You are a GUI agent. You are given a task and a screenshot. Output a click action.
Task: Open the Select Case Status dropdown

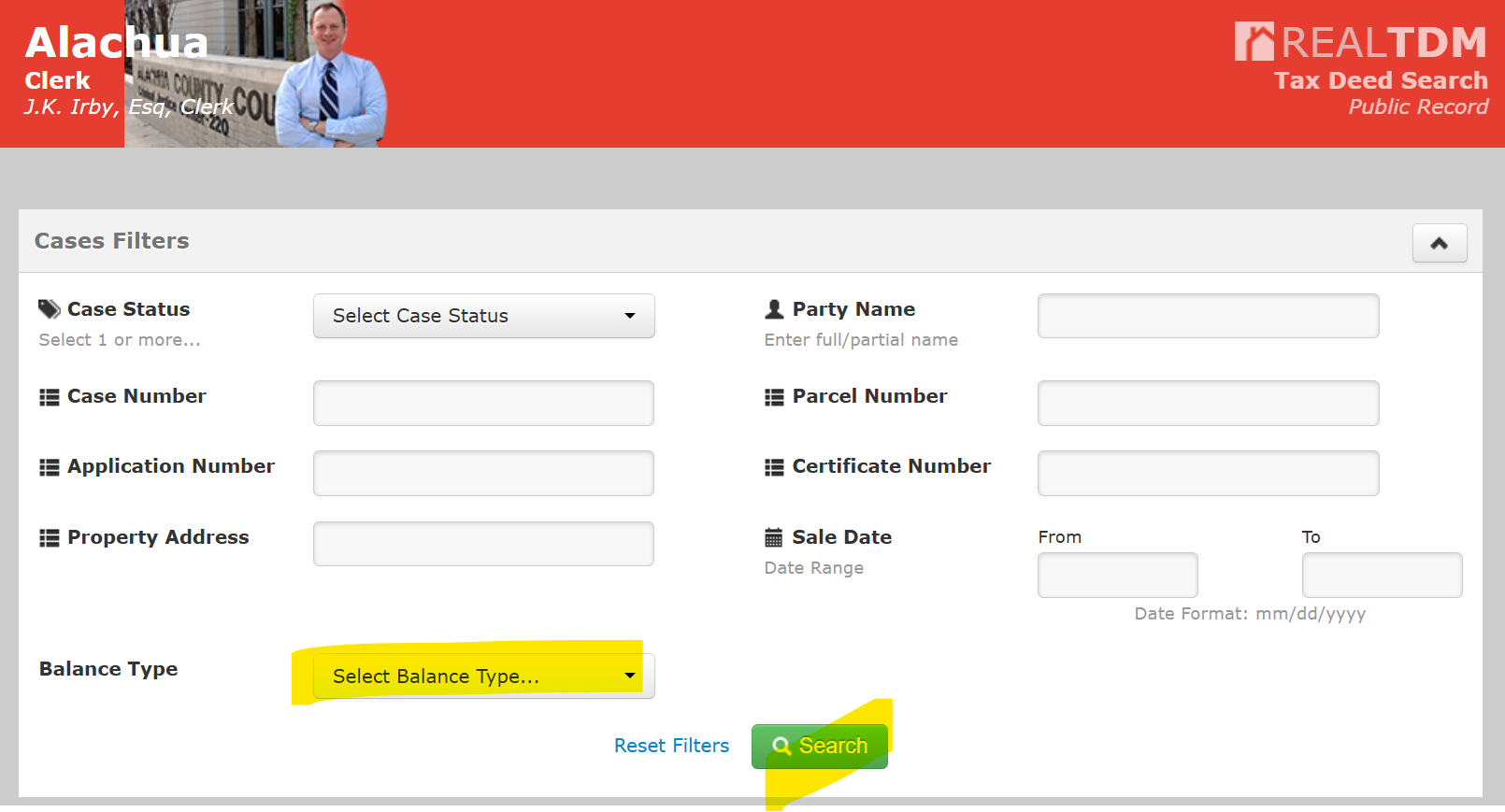click(483, 316)
